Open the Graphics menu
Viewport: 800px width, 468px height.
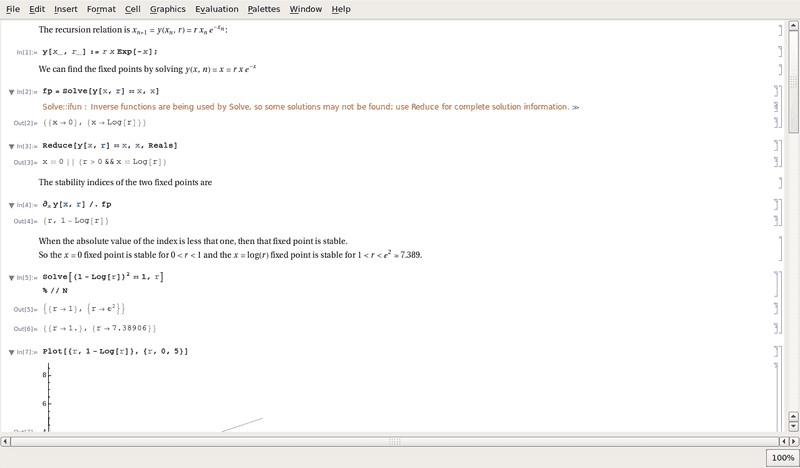click(168, 9)
